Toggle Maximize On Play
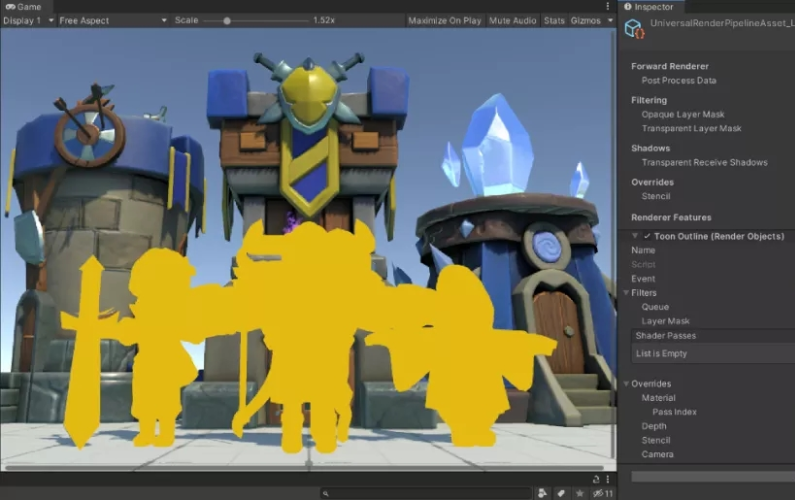Image resolution: width=795 pixels, height=500 pixels. [444, 20]
